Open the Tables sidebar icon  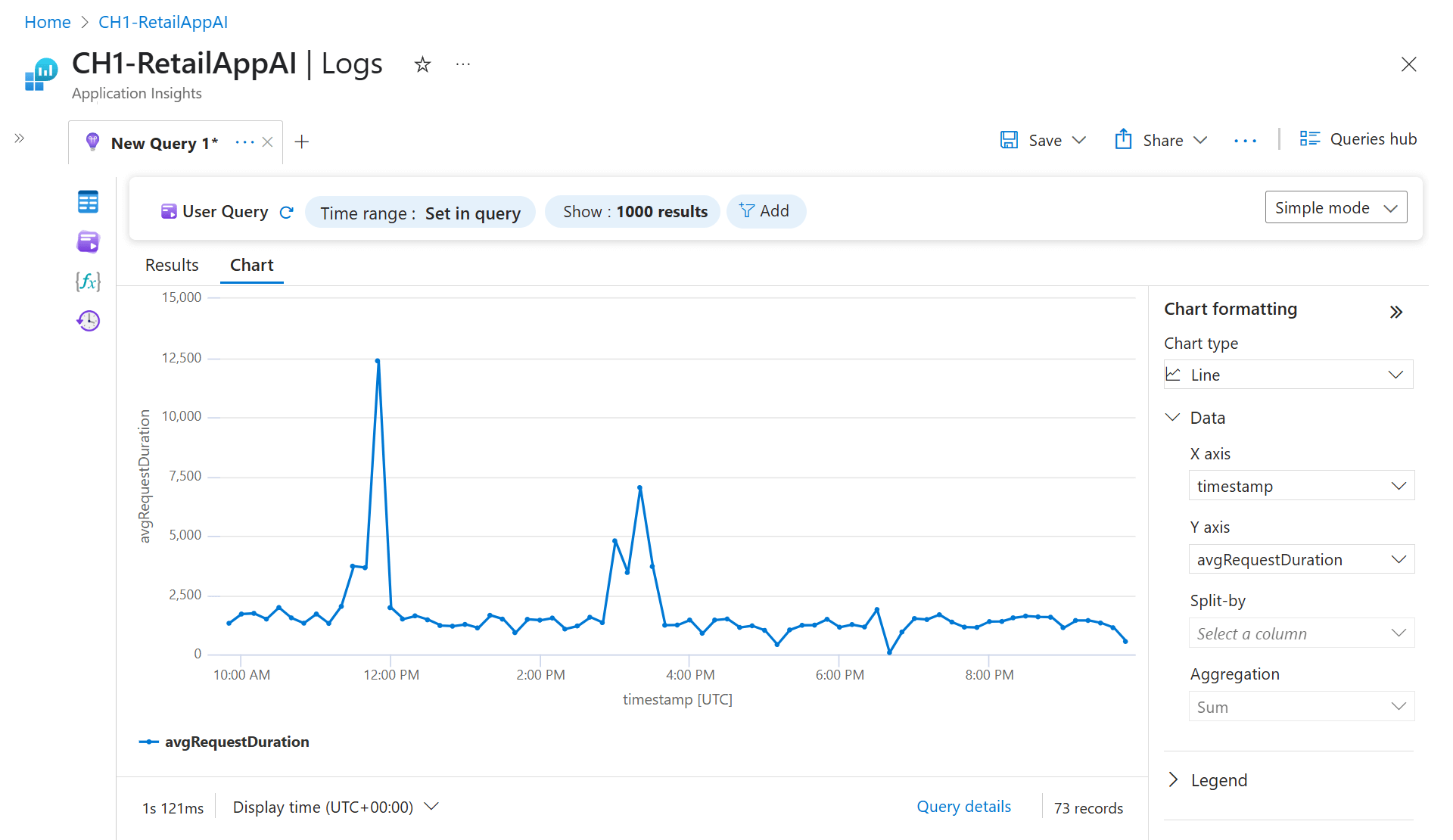pyautogui.click(x=88, y=202)
